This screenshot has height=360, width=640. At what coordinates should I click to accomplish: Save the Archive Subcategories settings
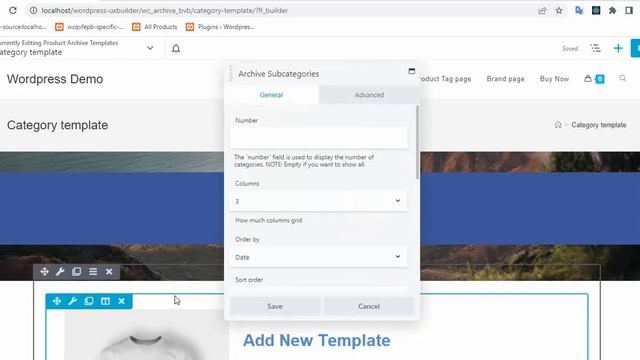pyautogui.click(x=275, y=306)
